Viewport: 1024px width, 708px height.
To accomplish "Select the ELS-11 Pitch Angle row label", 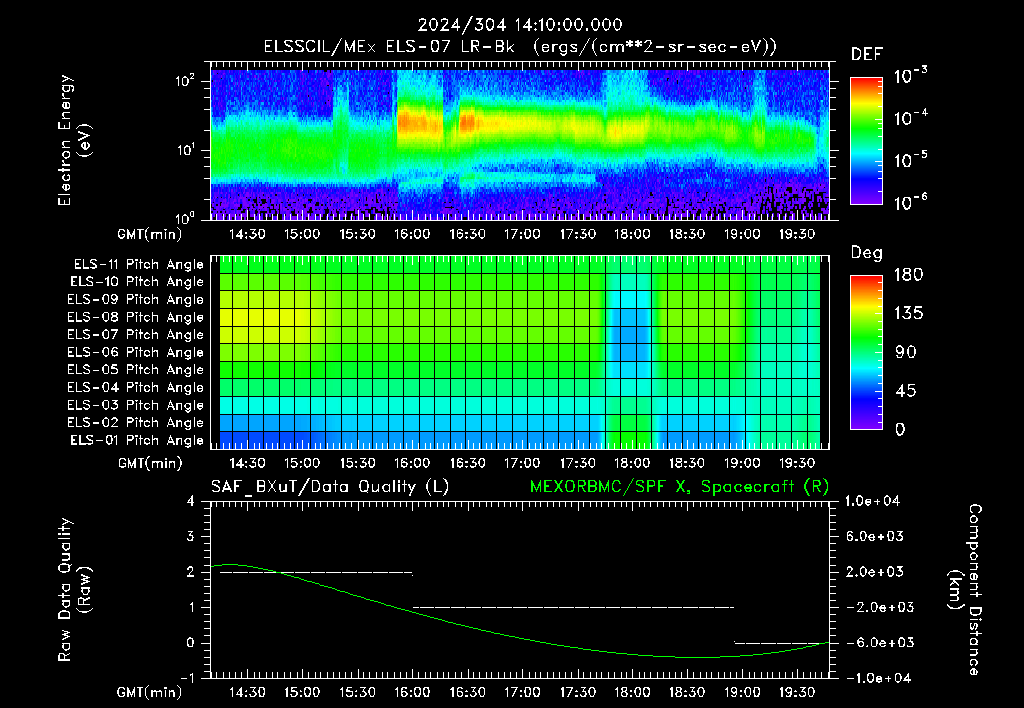I will point(138,265).
